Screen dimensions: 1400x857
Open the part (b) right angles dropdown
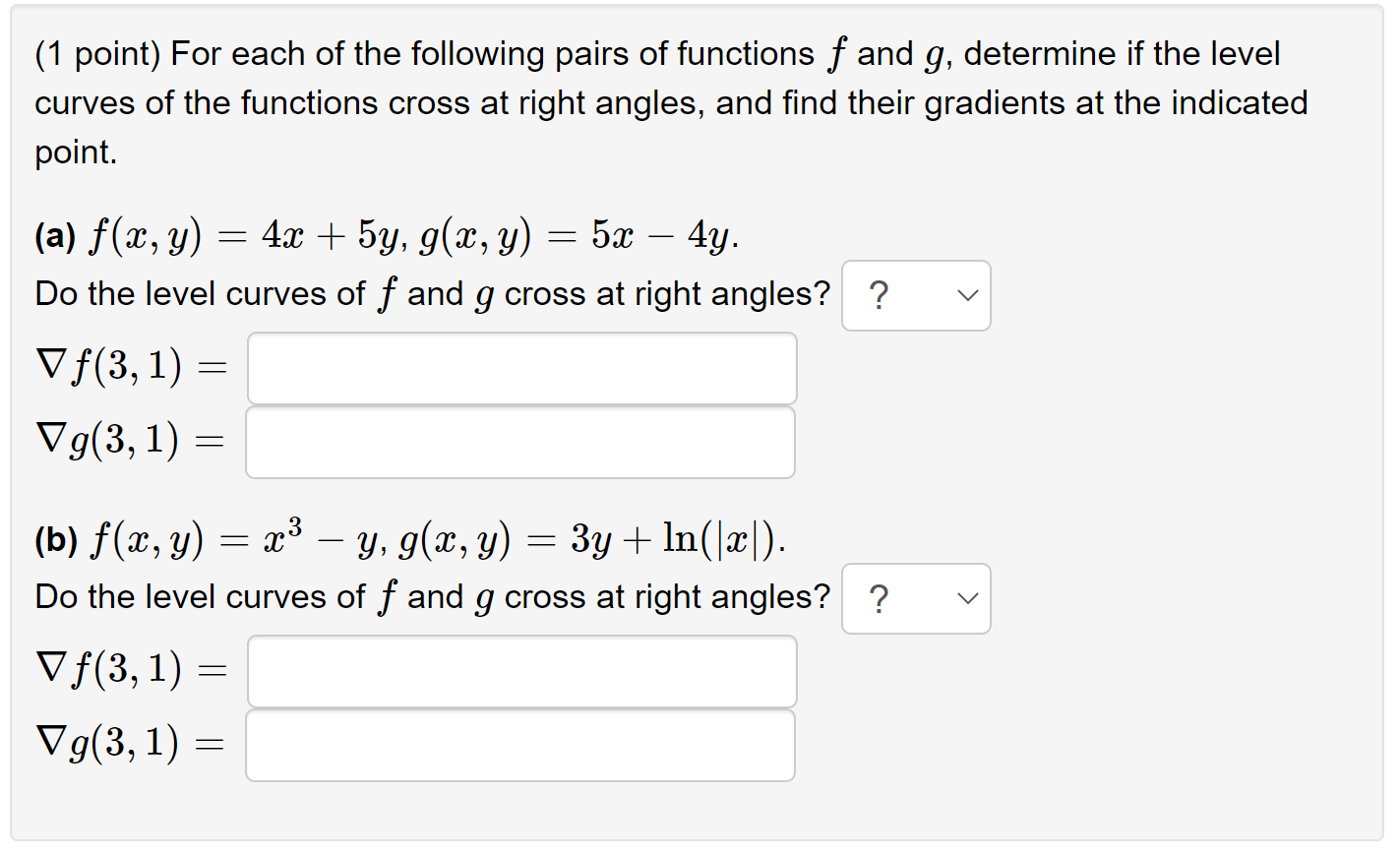click(x=916, y=598)
